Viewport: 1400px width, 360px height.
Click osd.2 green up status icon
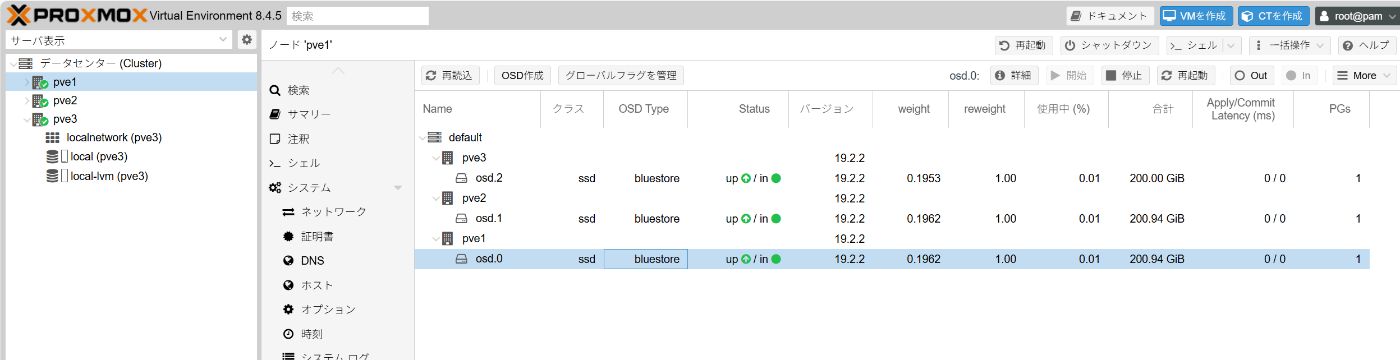click(x=746, y=178)
